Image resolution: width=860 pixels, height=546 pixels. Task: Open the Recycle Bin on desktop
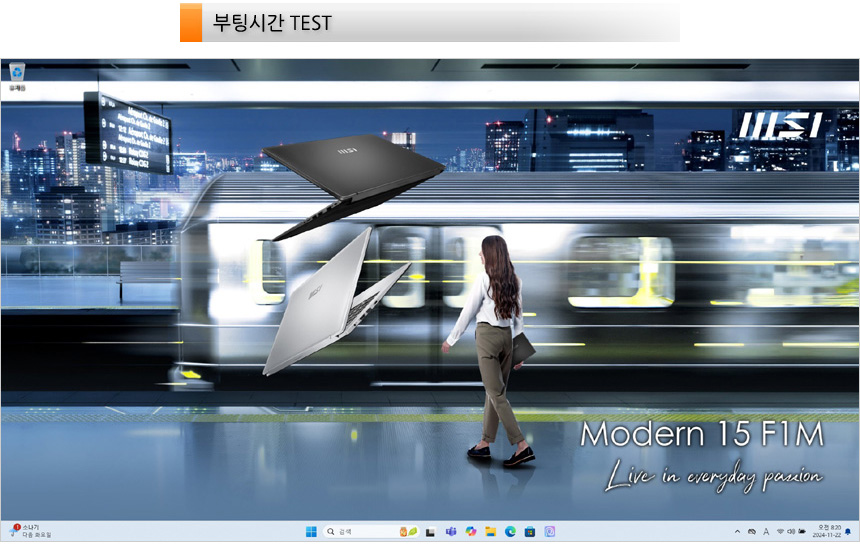(17, 72)
